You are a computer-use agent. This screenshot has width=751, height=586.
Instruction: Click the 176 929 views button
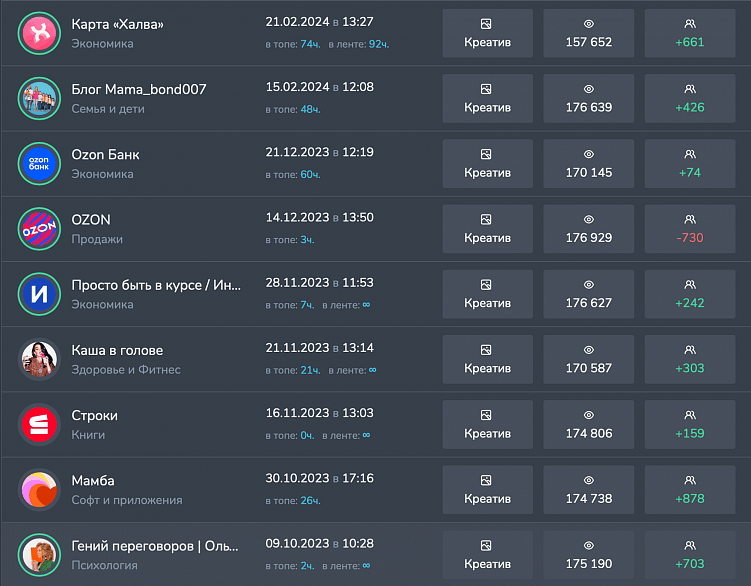click(588, 228)
